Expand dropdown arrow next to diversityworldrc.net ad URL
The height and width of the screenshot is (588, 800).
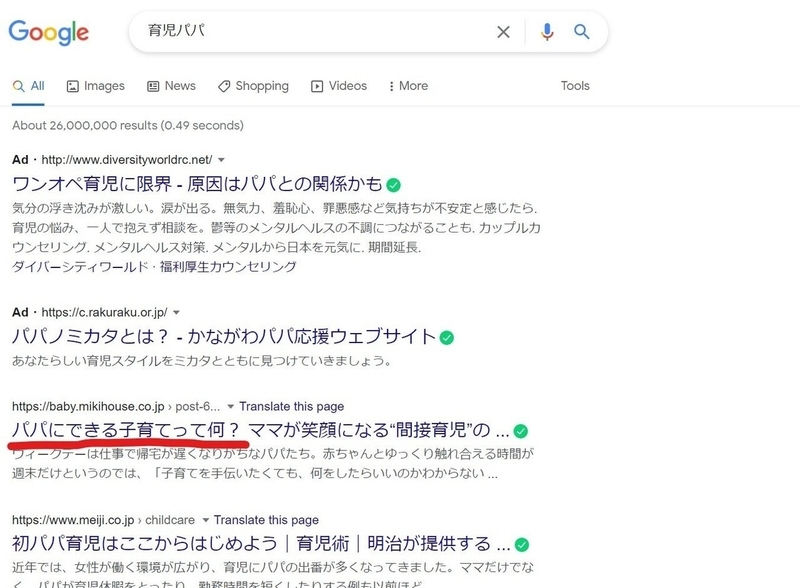pos(221,160)
